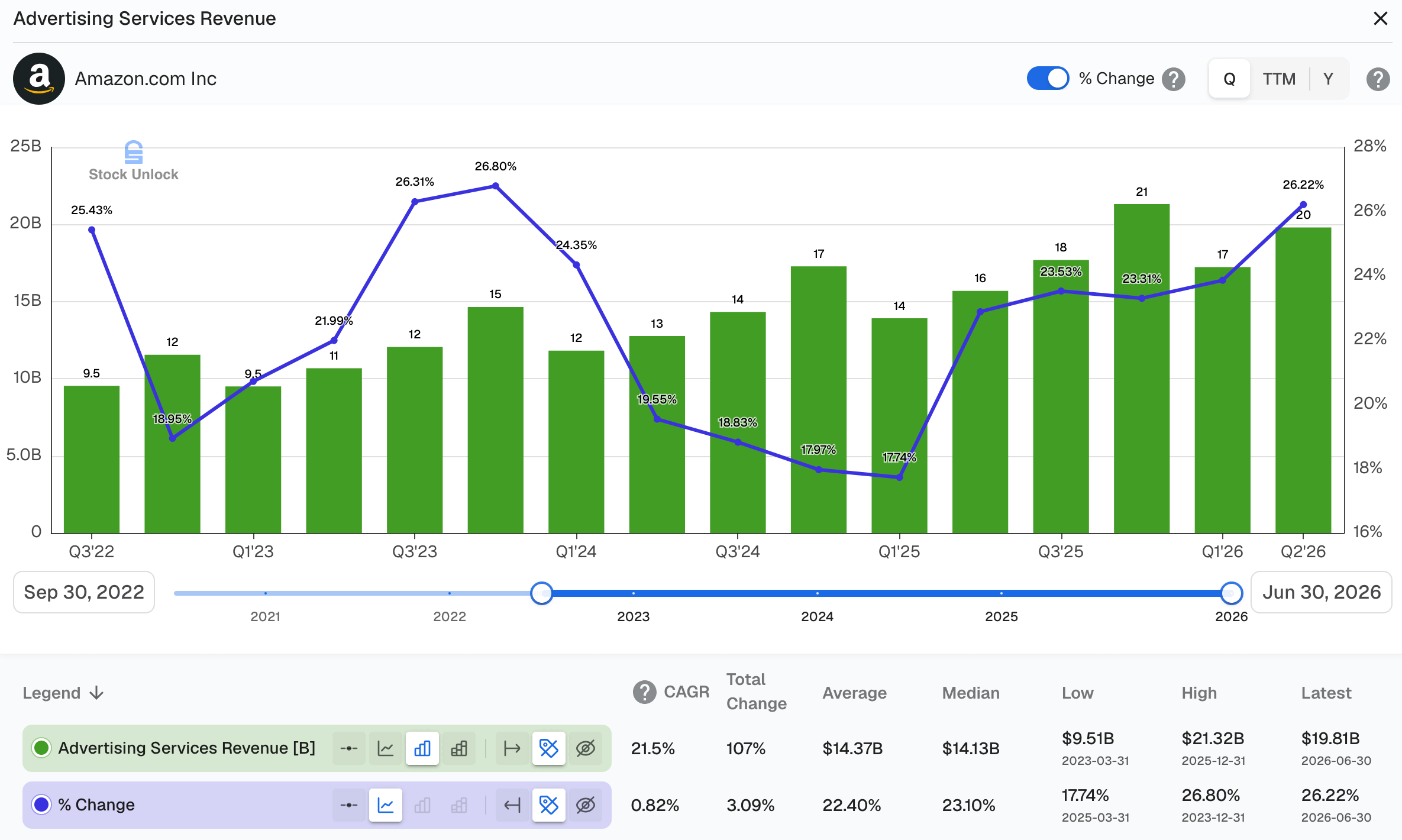This screenshot has height=840, width=1402.
Task: Switch Advertising Services Revenue to line chart
Action: 386,748
